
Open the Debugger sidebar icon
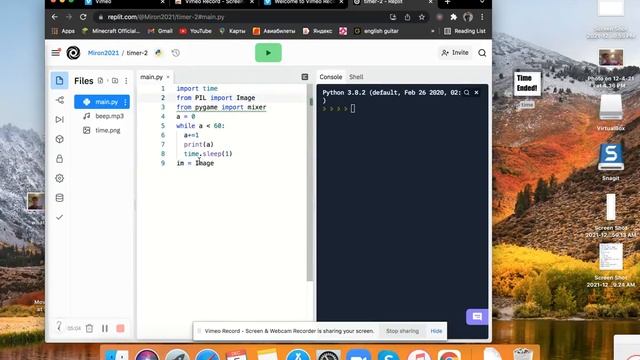(60, 120)
